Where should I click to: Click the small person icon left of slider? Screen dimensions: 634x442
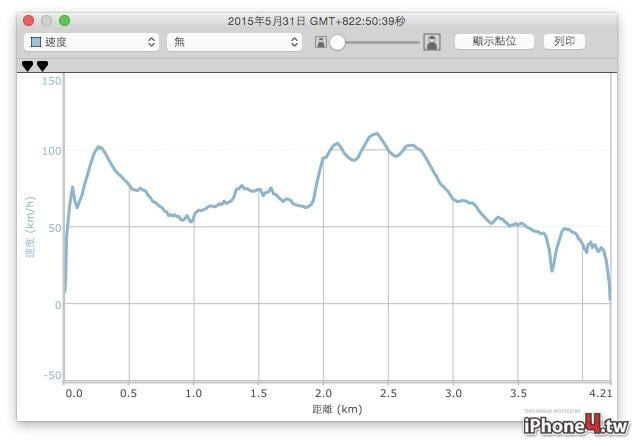pyautogui.click(x=321, y=42)
